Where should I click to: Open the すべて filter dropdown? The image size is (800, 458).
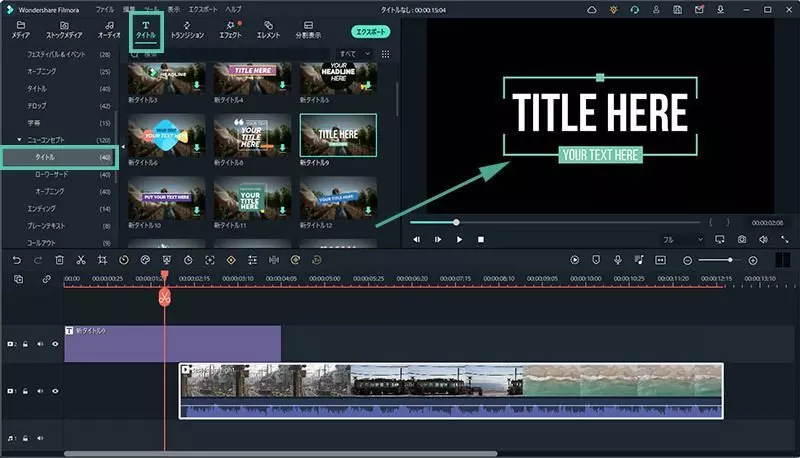354,54
